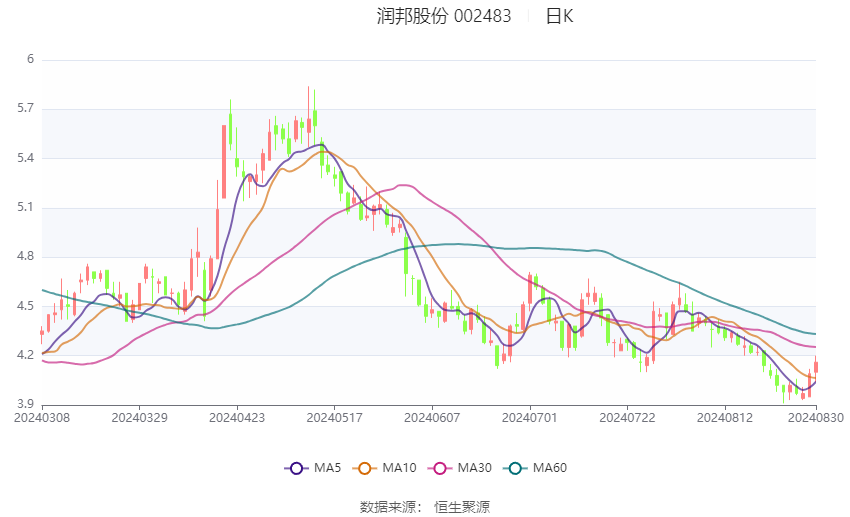Image resolution: width=850 pixels, height=517 pixels.
Task: Click the x-axis date 20240830
Action: pyautogui.click(x=816, y=418)
